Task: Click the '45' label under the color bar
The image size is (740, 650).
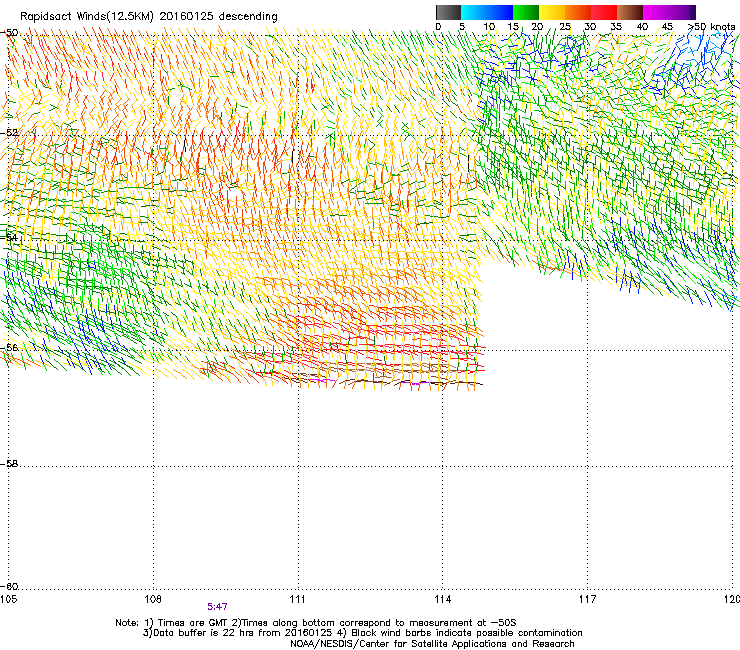Action: tap(667, 27)
